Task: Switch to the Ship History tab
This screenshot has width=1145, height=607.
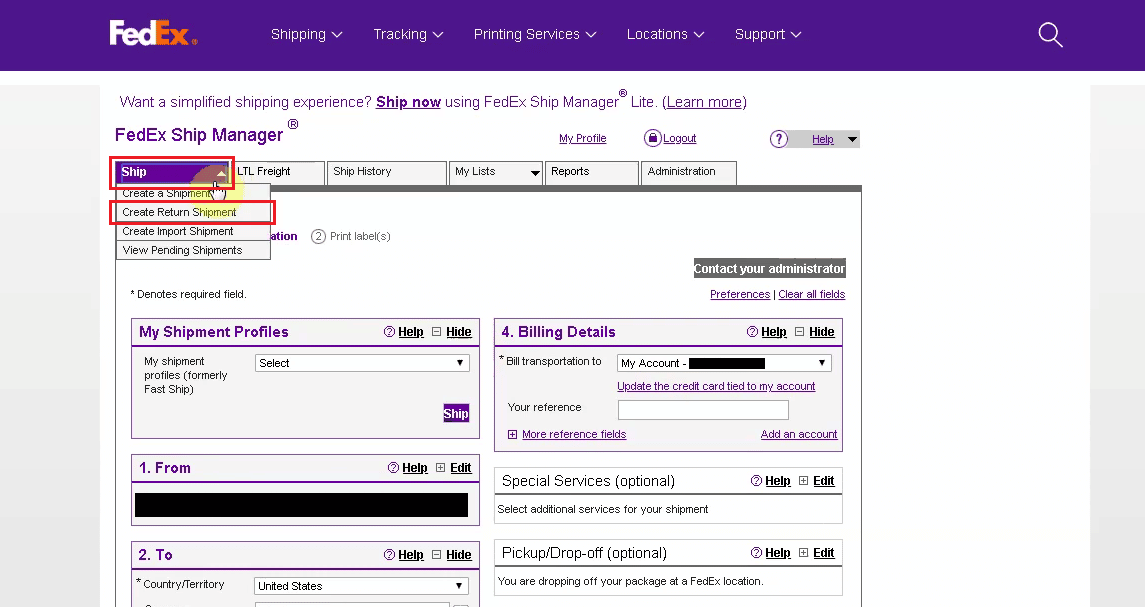Action: (x=386, y=172)
